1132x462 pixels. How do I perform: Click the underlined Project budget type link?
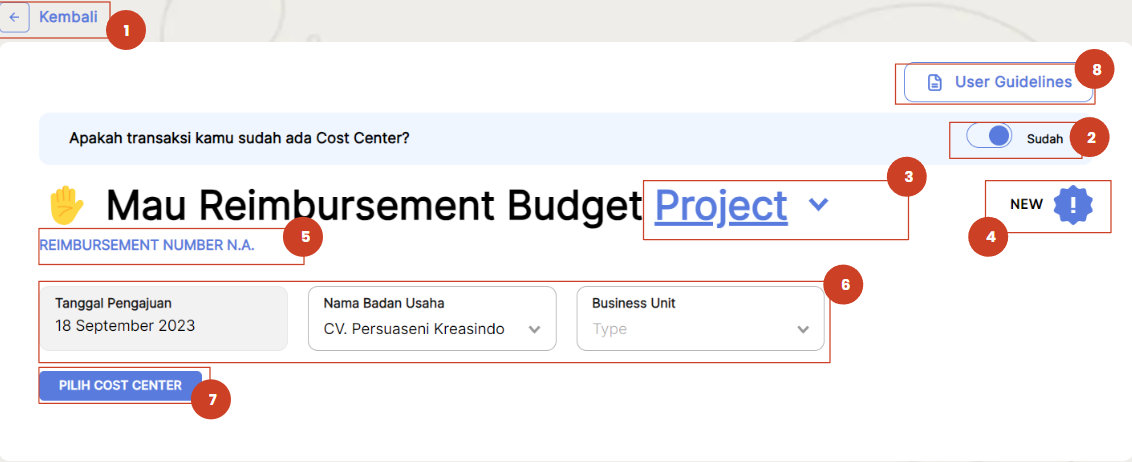pos(720,205)
